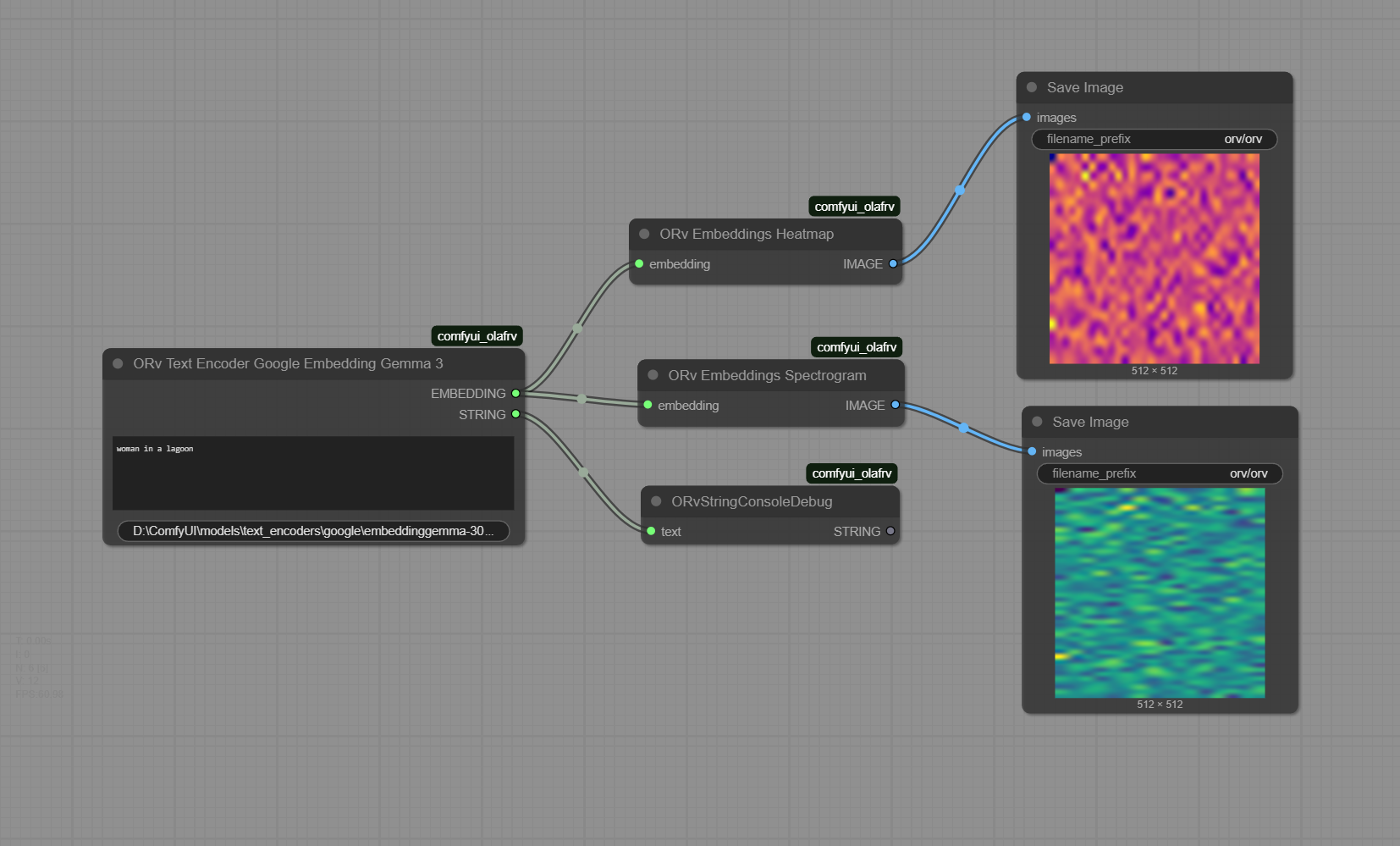Click the STRING output socket on Text Encoder
Viewport: 1400px width, 846px height.
click(x=515, y=414)
